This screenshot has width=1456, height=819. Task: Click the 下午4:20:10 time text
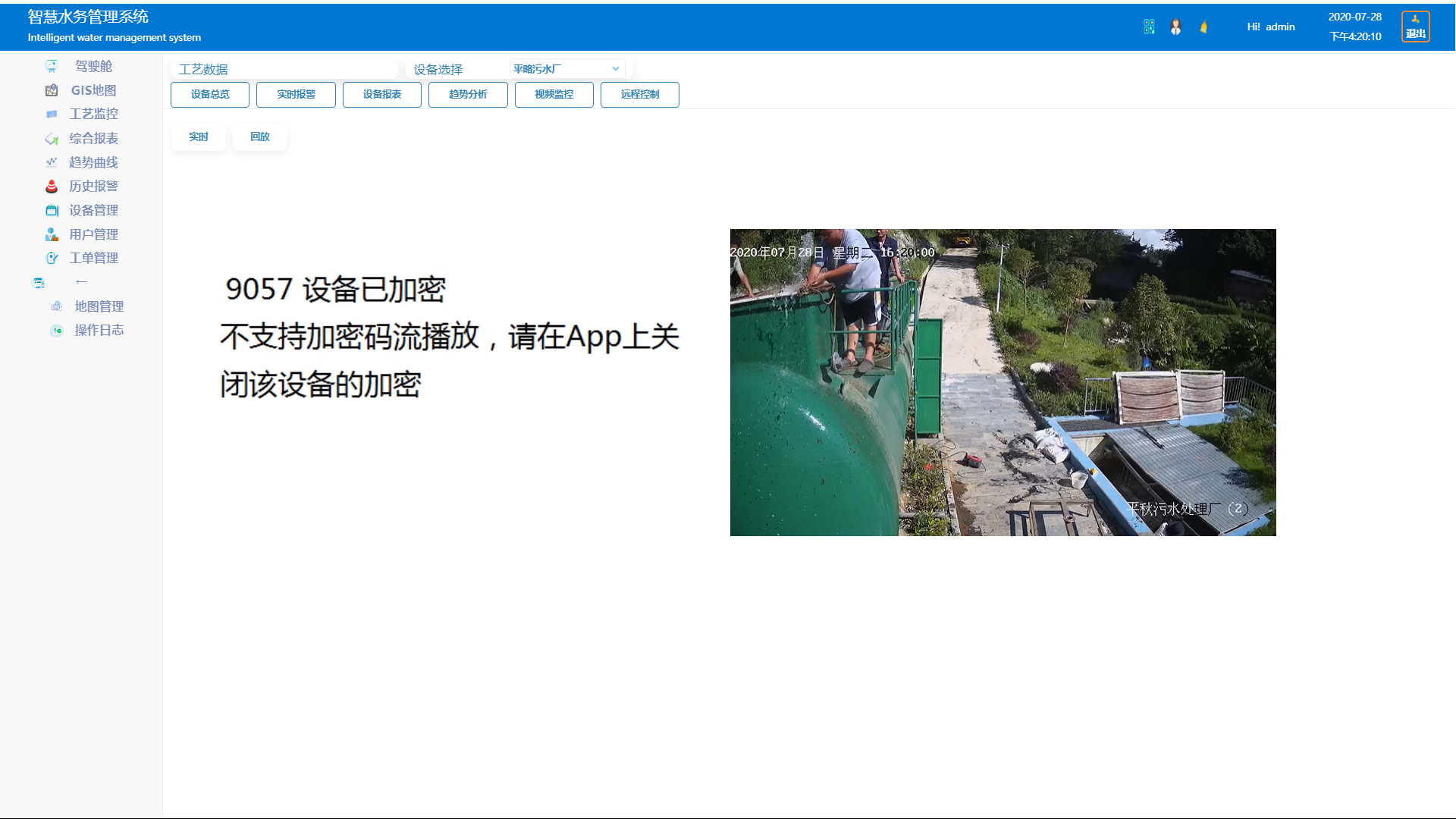click(x=1355, y=36)
